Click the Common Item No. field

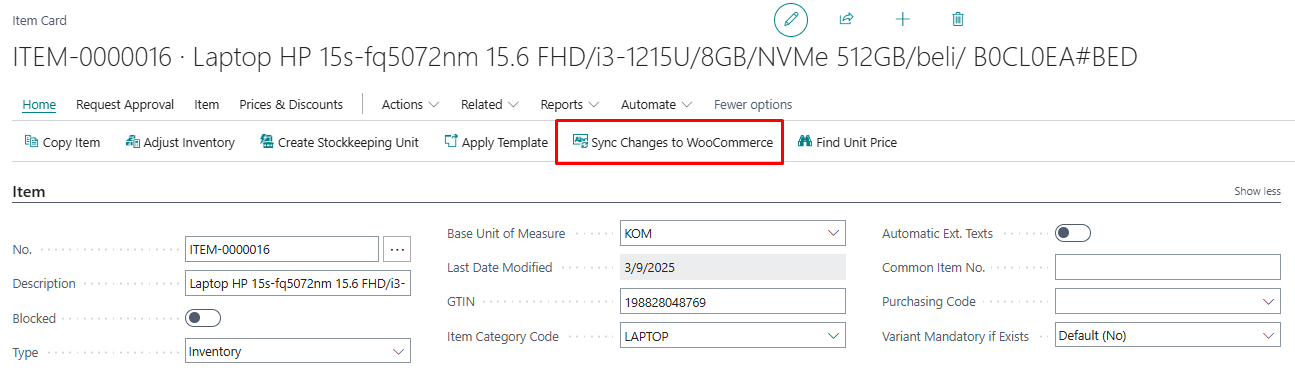1168,267
